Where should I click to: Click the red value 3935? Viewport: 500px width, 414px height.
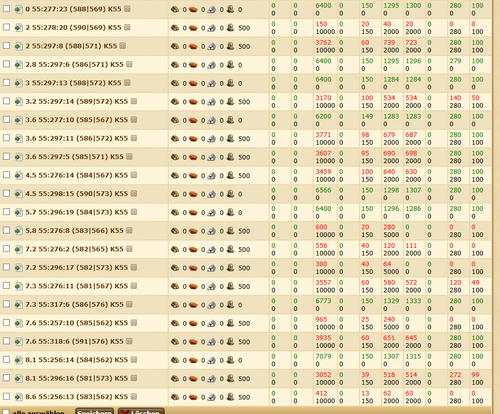[x=323, y=338]
